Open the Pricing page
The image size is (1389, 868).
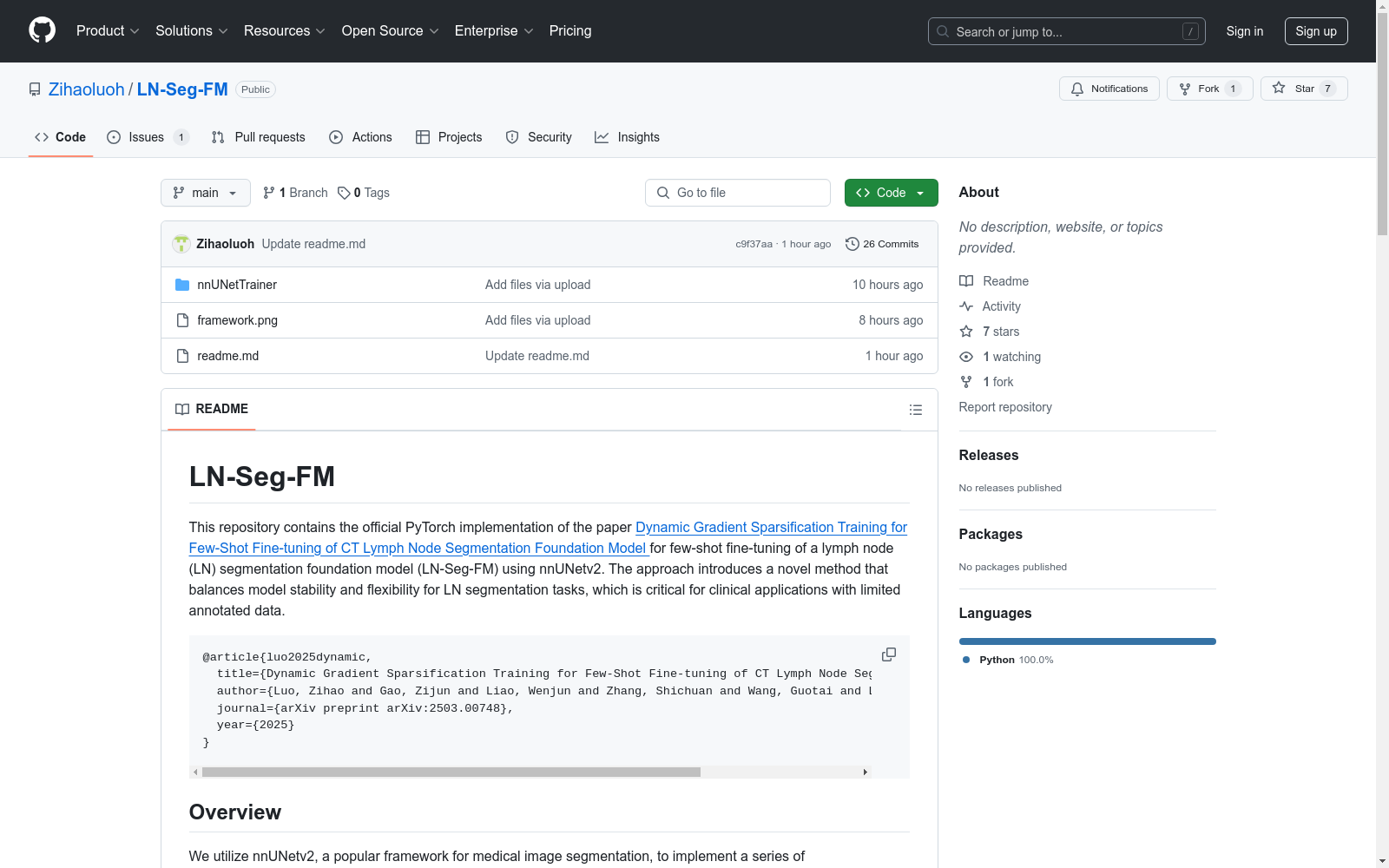pos(570,31)
